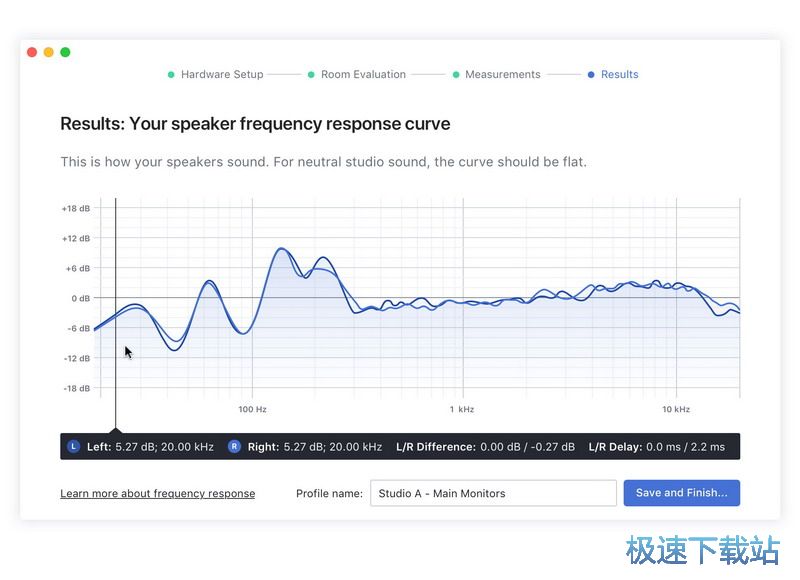Select the L/R Delay readout

(x=656, y=447)
